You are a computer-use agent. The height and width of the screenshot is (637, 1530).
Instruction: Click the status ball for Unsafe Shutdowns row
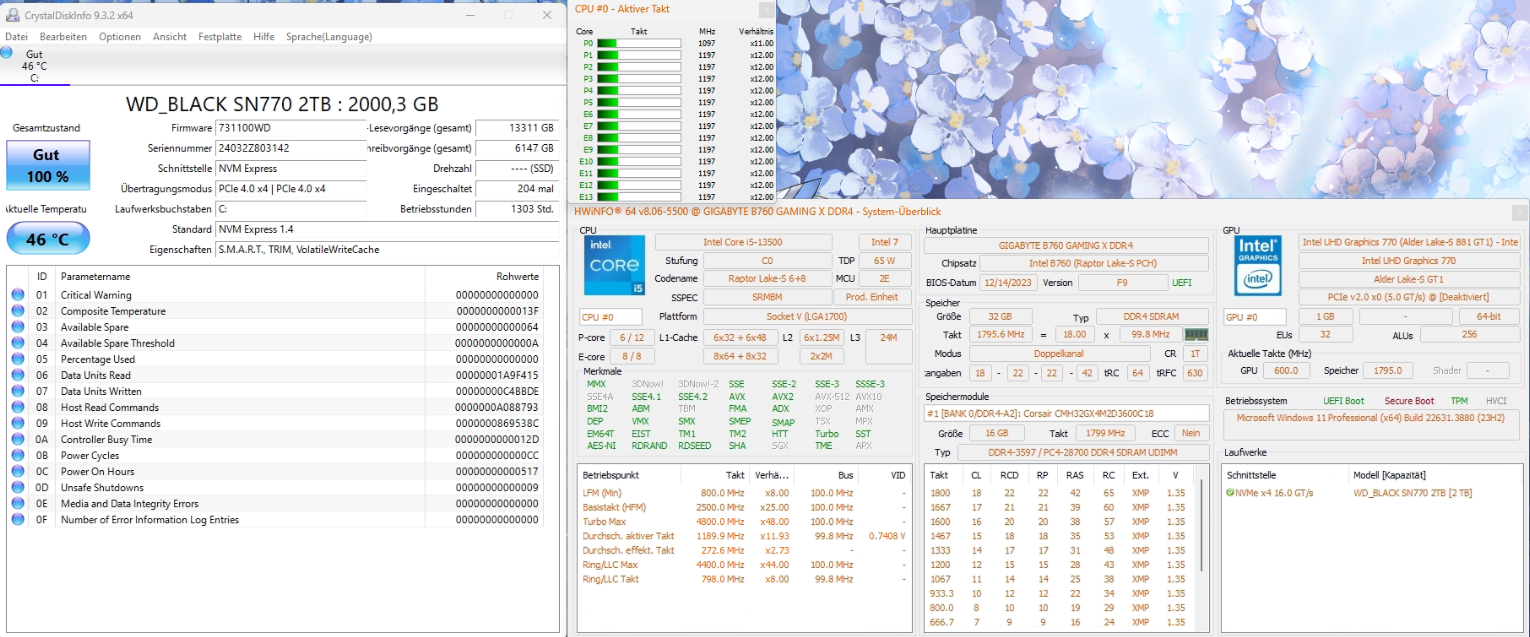click(18, 487)
